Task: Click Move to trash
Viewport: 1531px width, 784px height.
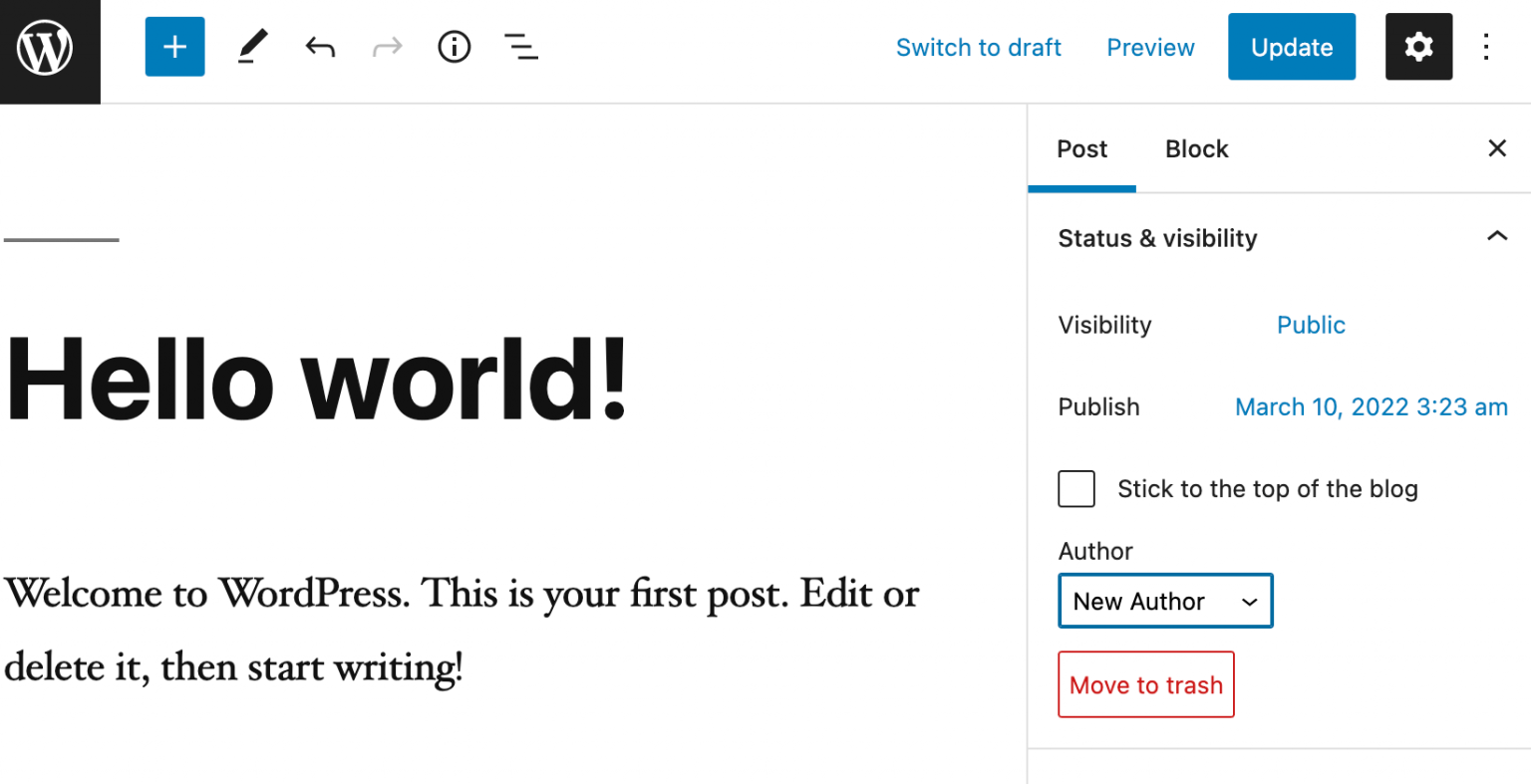Action: [x=1145, y=684]
